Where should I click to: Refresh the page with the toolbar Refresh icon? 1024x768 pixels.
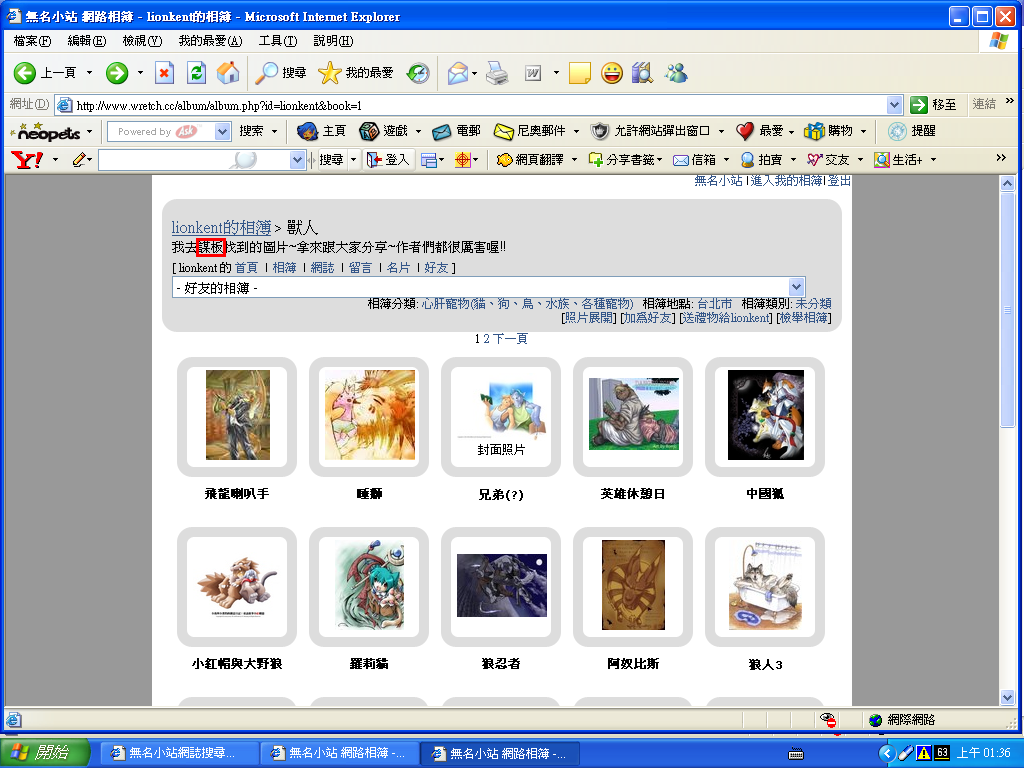pos(197,73)
